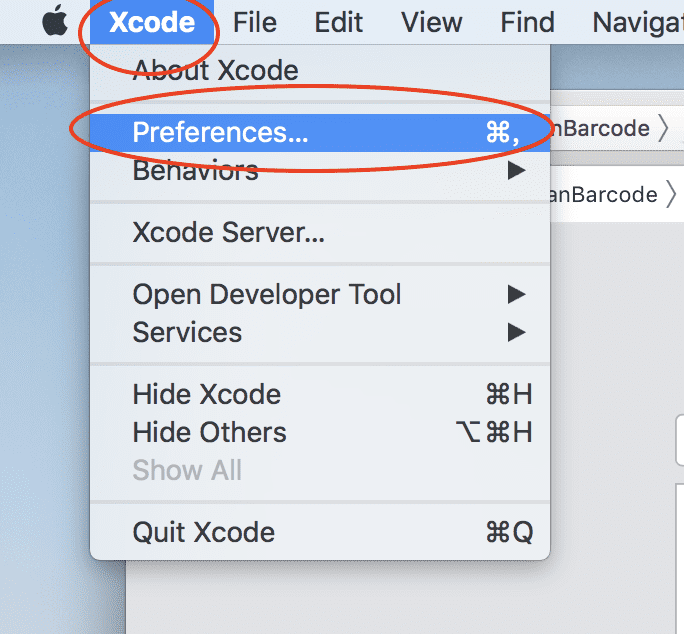Click the anBarcode jump bar item beside Behaviors
The height and width of the screenshot is (634, 684).
pyautogui.click(x=603, y=194)
